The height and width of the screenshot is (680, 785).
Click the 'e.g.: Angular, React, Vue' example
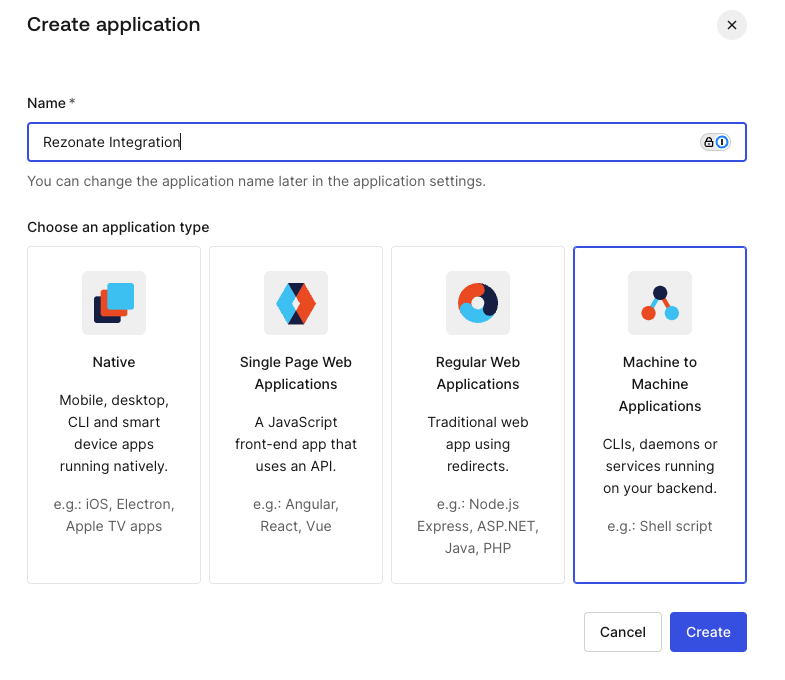[x=296, y=515]
